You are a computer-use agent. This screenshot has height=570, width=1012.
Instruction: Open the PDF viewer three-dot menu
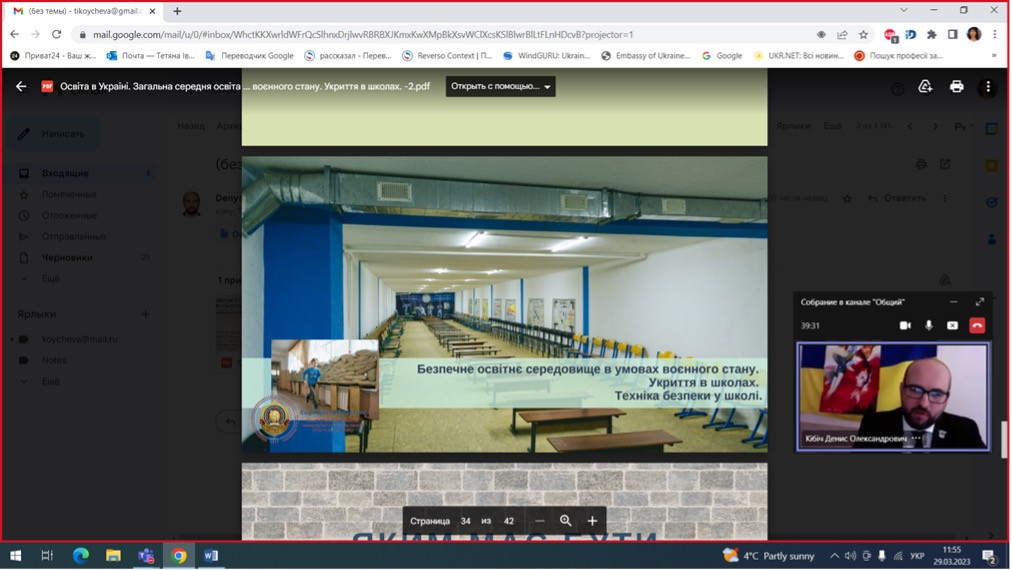tap(988, 87)
